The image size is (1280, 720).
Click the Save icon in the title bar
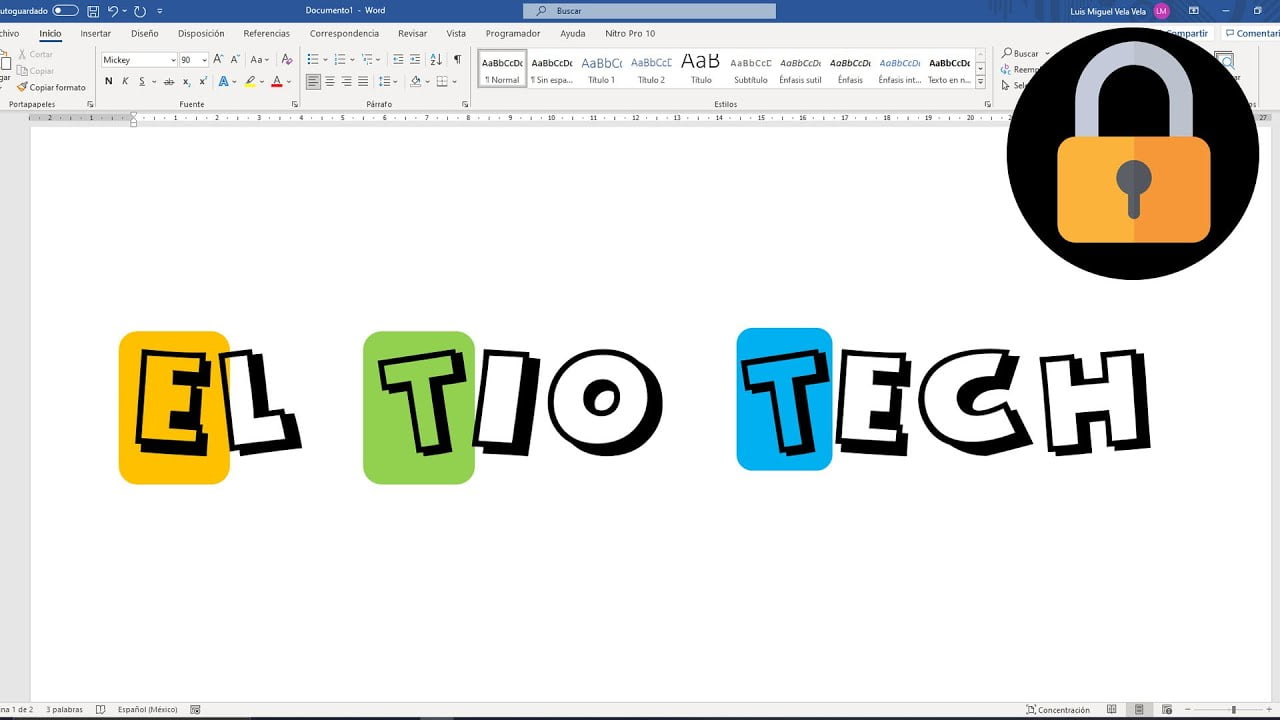tap(93, 11)
